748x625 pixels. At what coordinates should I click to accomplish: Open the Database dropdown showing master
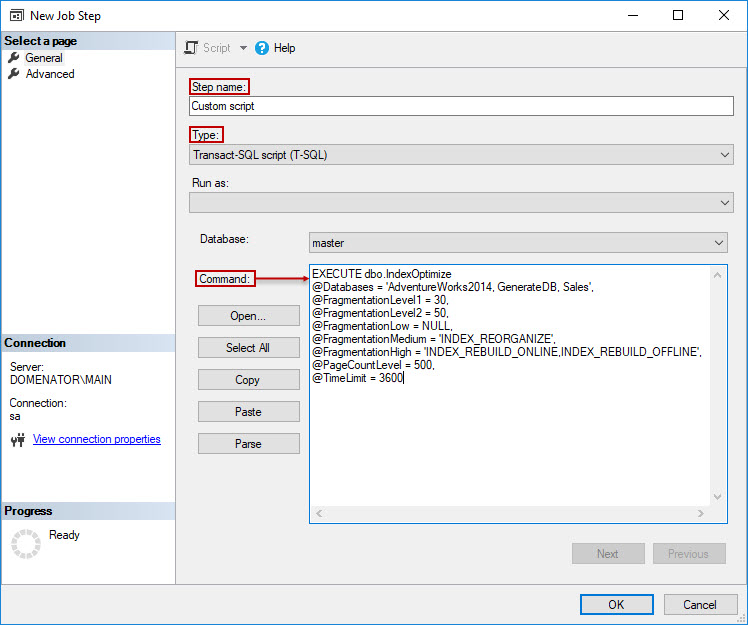click(518, 243)
